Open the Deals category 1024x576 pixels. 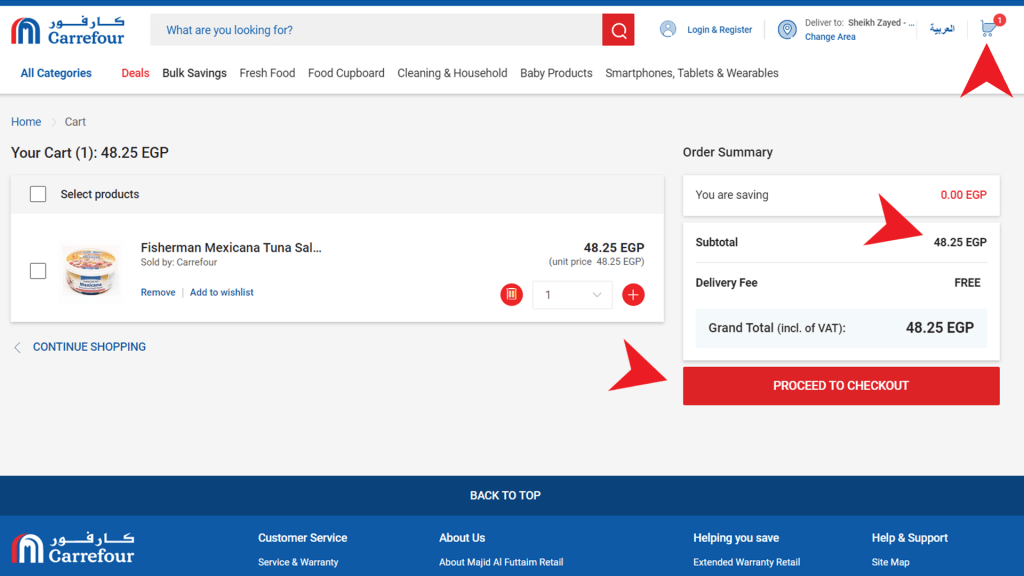tap(135, 73)
